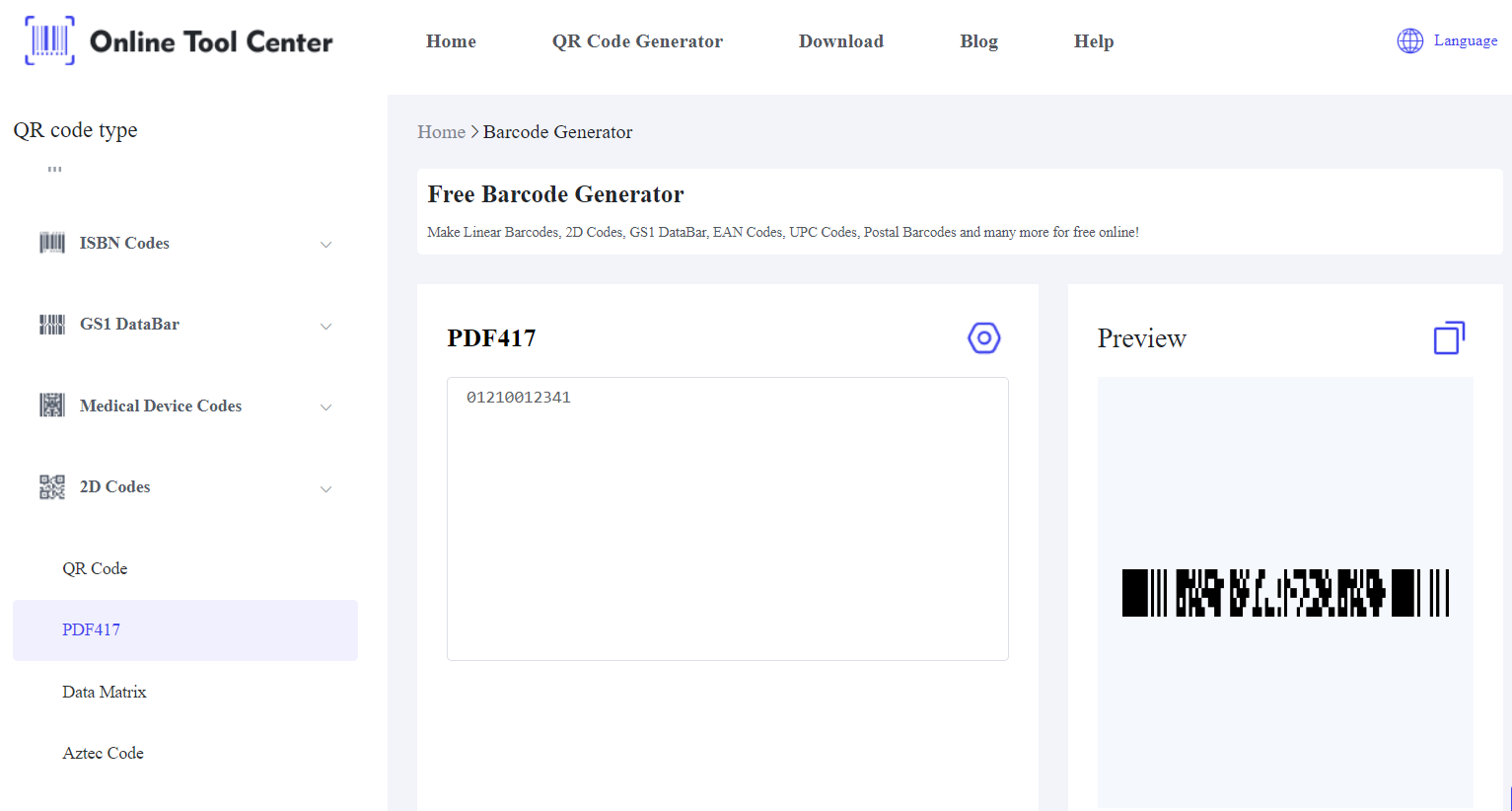Click the copy icon in Preview panel
The height and width of the screenshot is (811, 1512).
pos(1449,337)
